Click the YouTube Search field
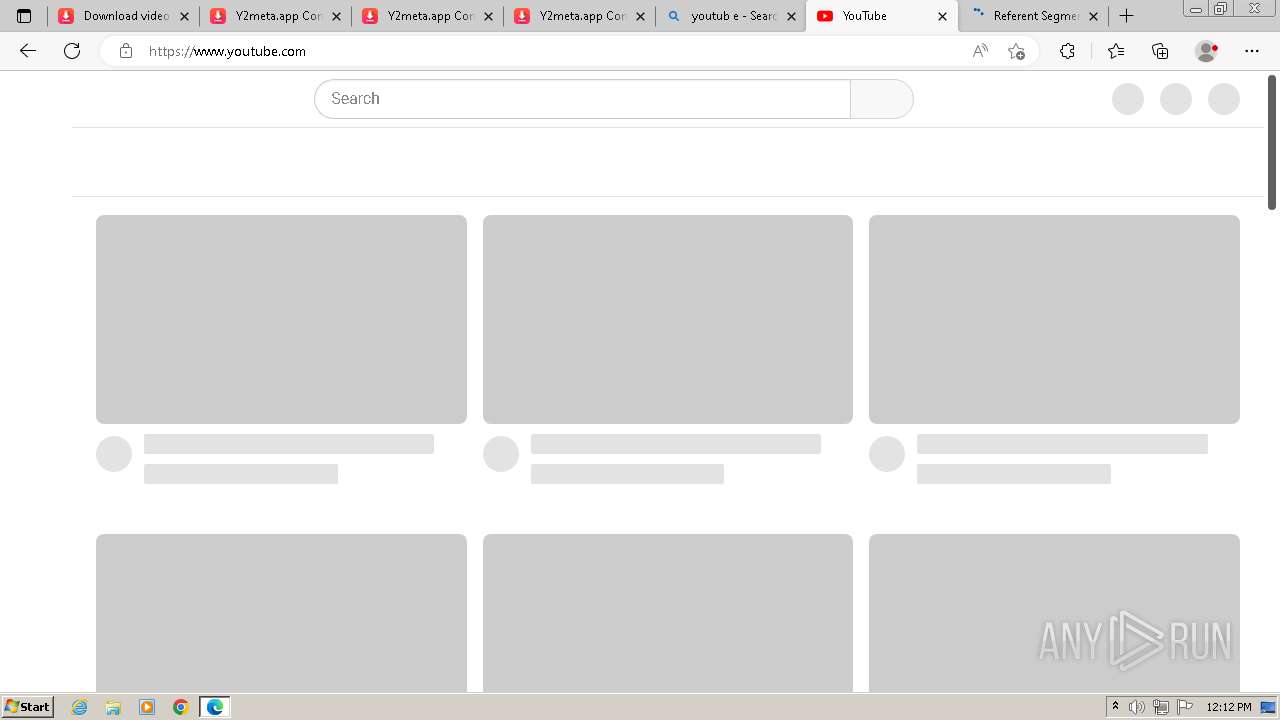Screen dimensions: 1280x720 pos(582,99)
